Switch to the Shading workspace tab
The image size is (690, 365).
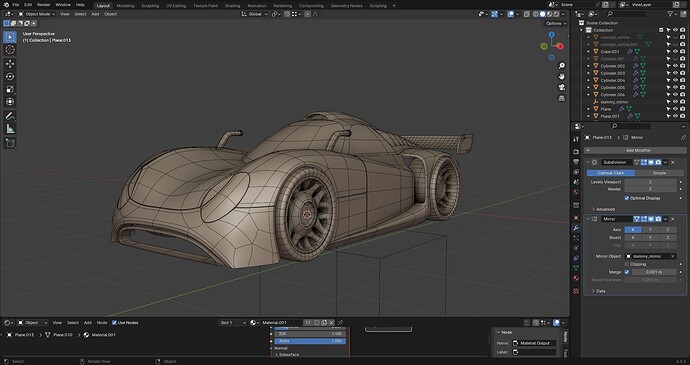point(232,6)
